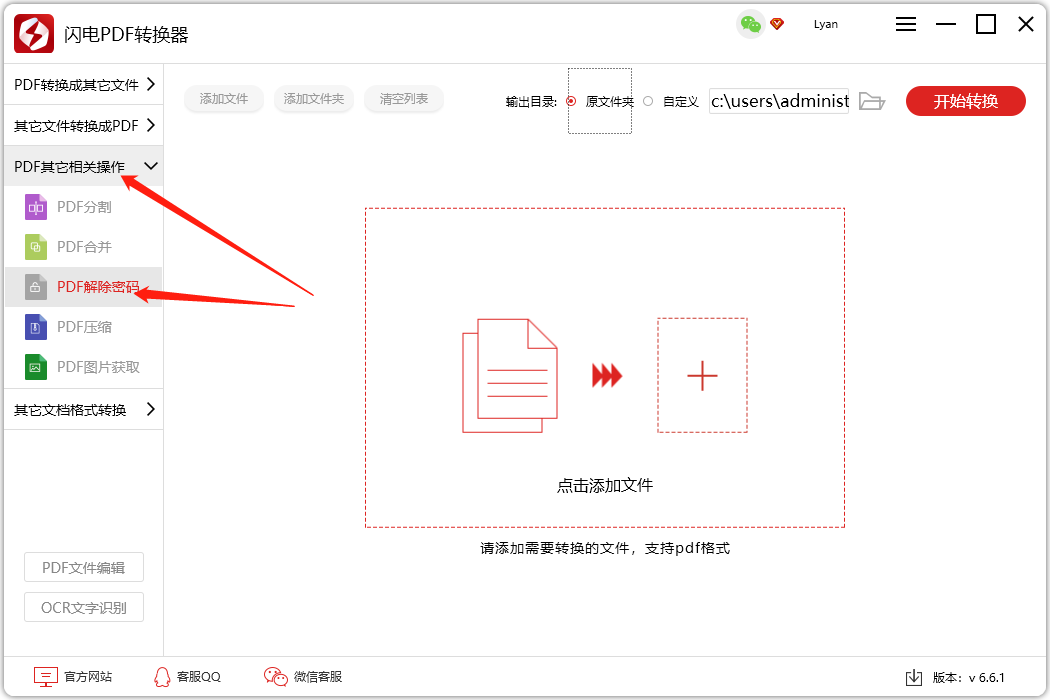Click the 版本: v 6.6.1 text
The image size is (1050, 700).
pyautogui.click(x=968, y=677)
